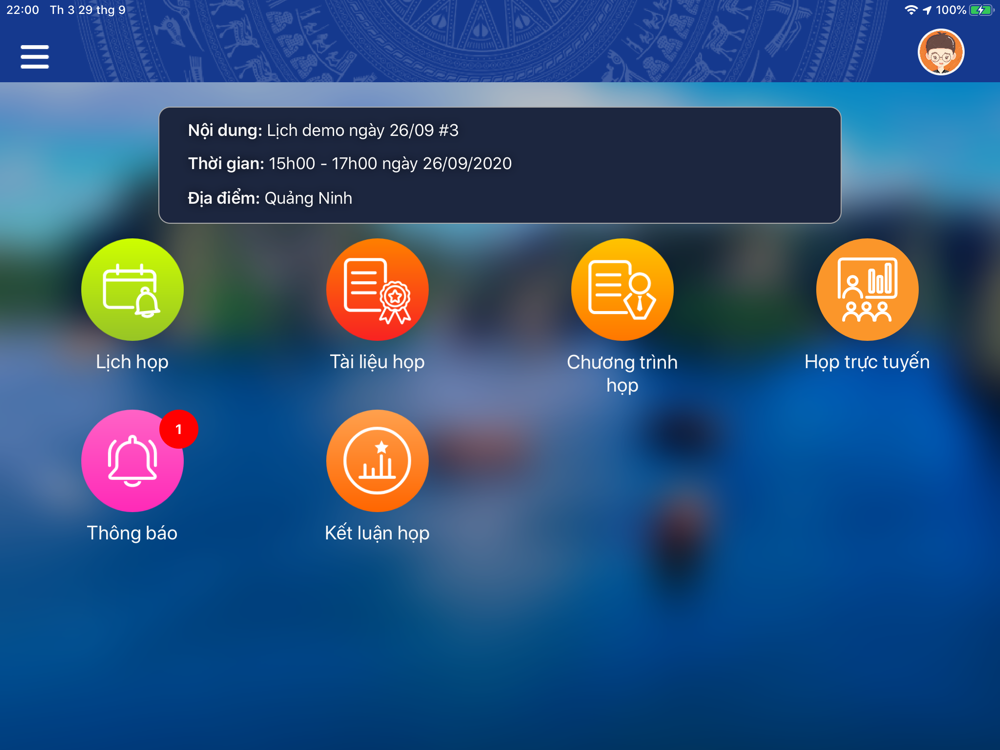1000x750 pixels.
Task: Open the Họp trực tuyến online meeting icon
Action: coord(867,290)
